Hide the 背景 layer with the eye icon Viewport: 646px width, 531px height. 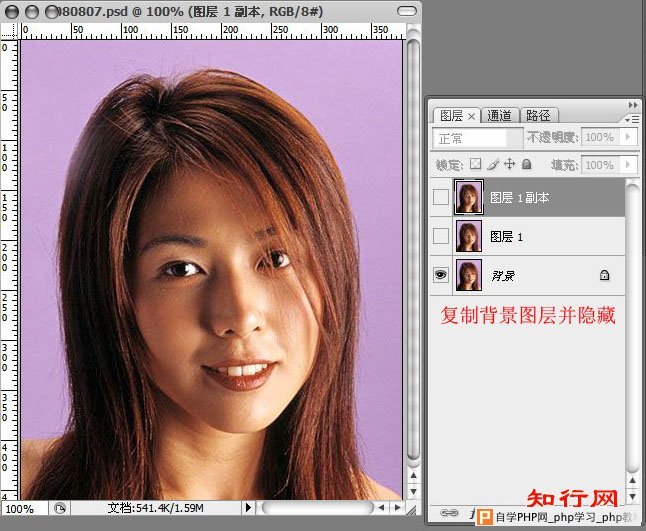pos(441,274)
